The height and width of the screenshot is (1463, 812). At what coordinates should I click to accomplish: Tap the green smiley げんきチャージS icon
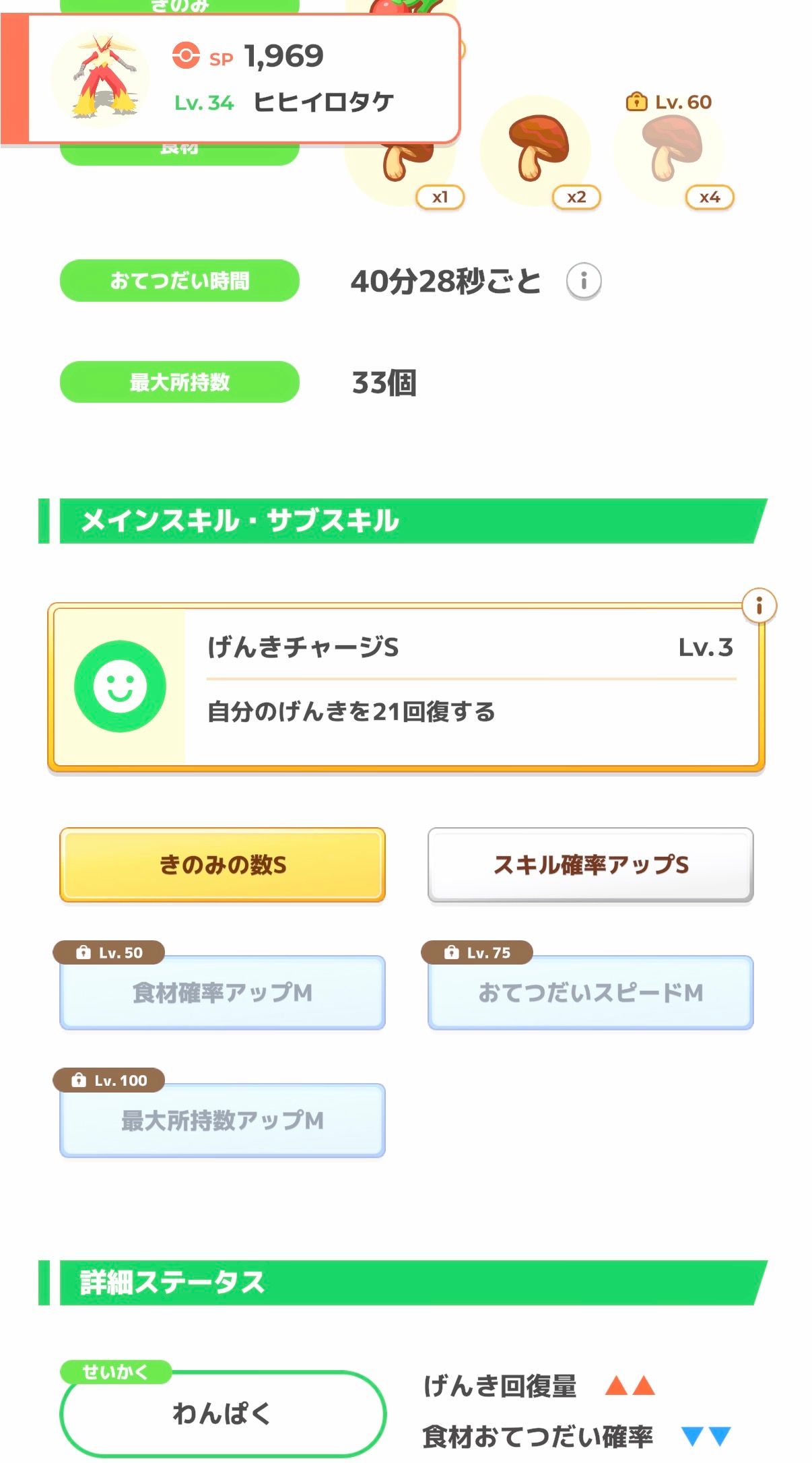[x=120, y=686]
